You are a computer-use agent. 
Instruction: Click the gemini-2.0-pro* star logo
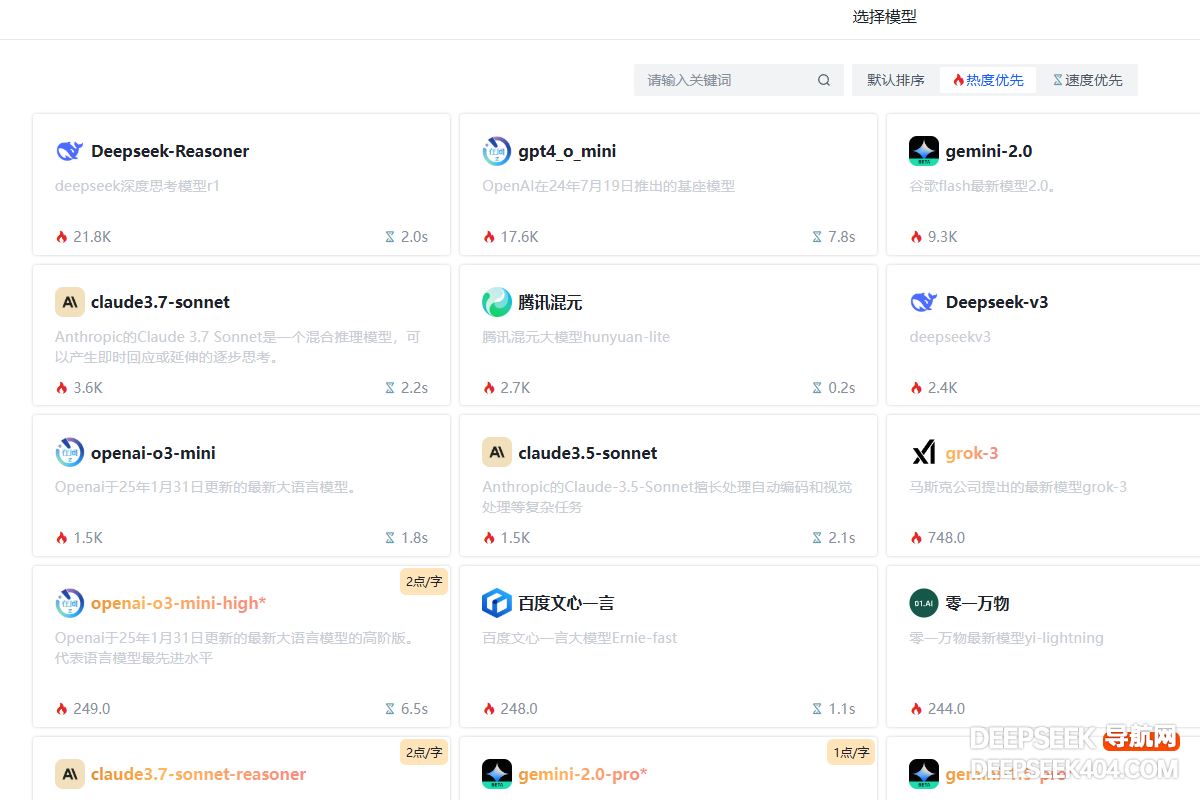point(497,774)
